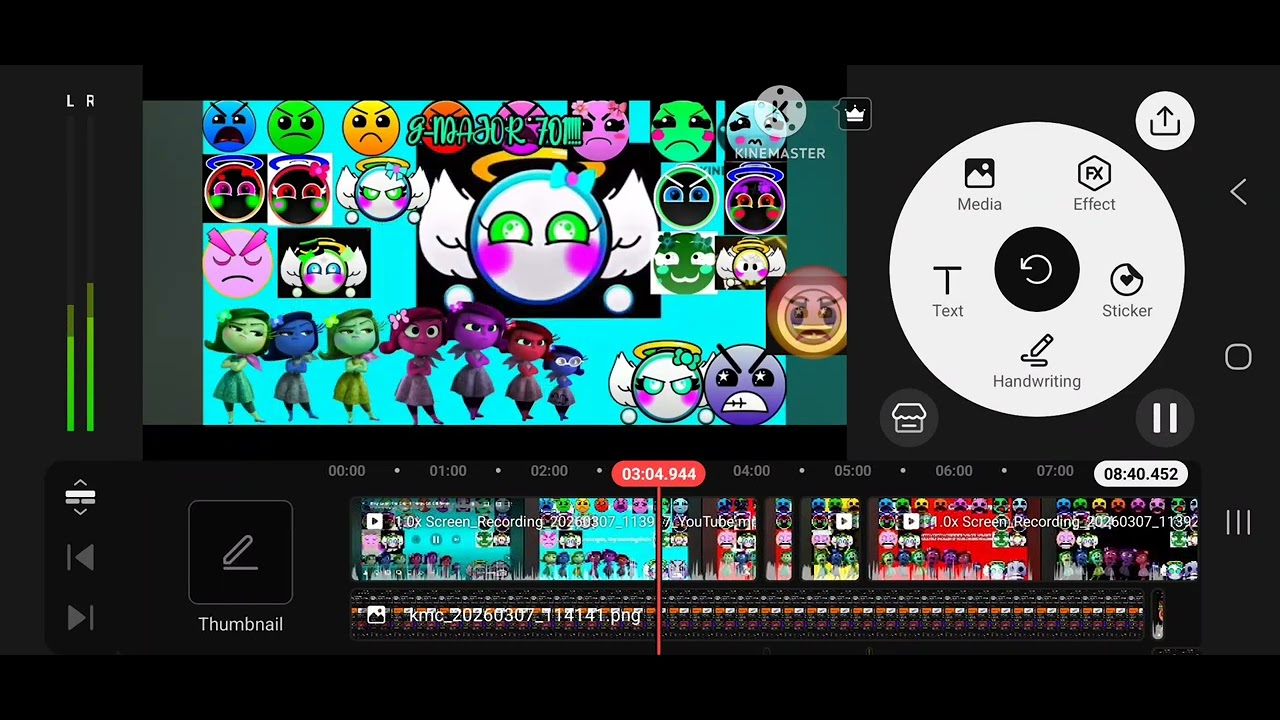Click the 07:00 ruler mark
The height and width of the screenshot is (720, 1280).
tap(1055, 471)
